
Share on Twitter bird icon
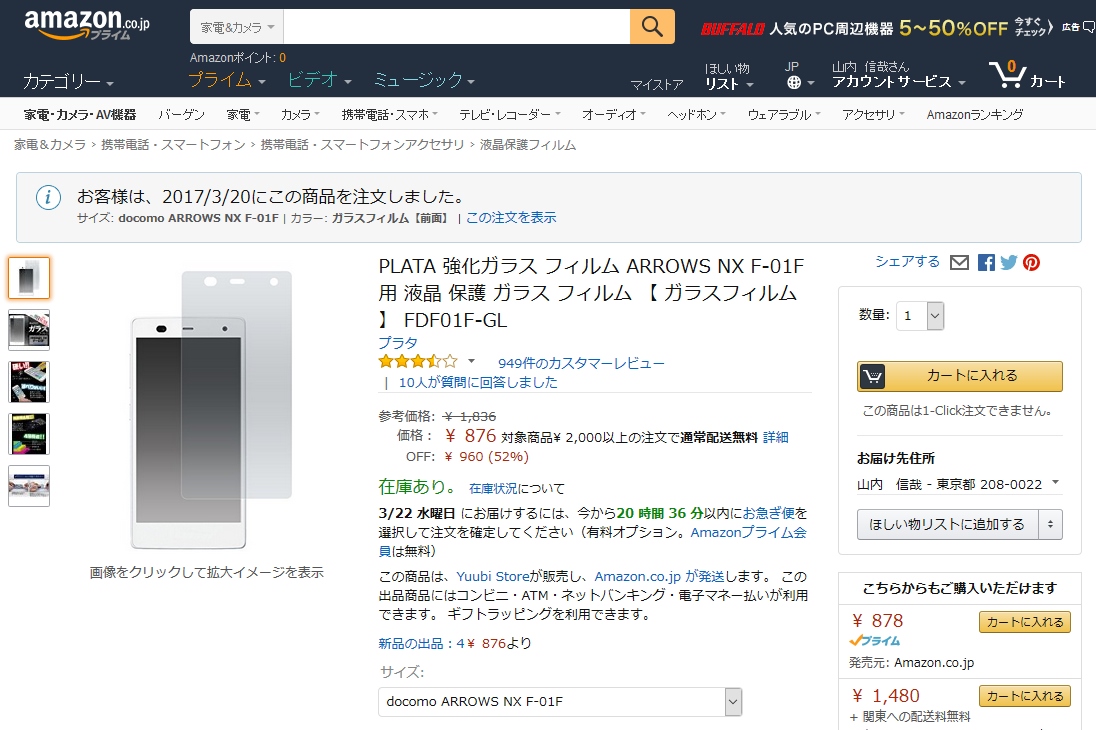1008,262
